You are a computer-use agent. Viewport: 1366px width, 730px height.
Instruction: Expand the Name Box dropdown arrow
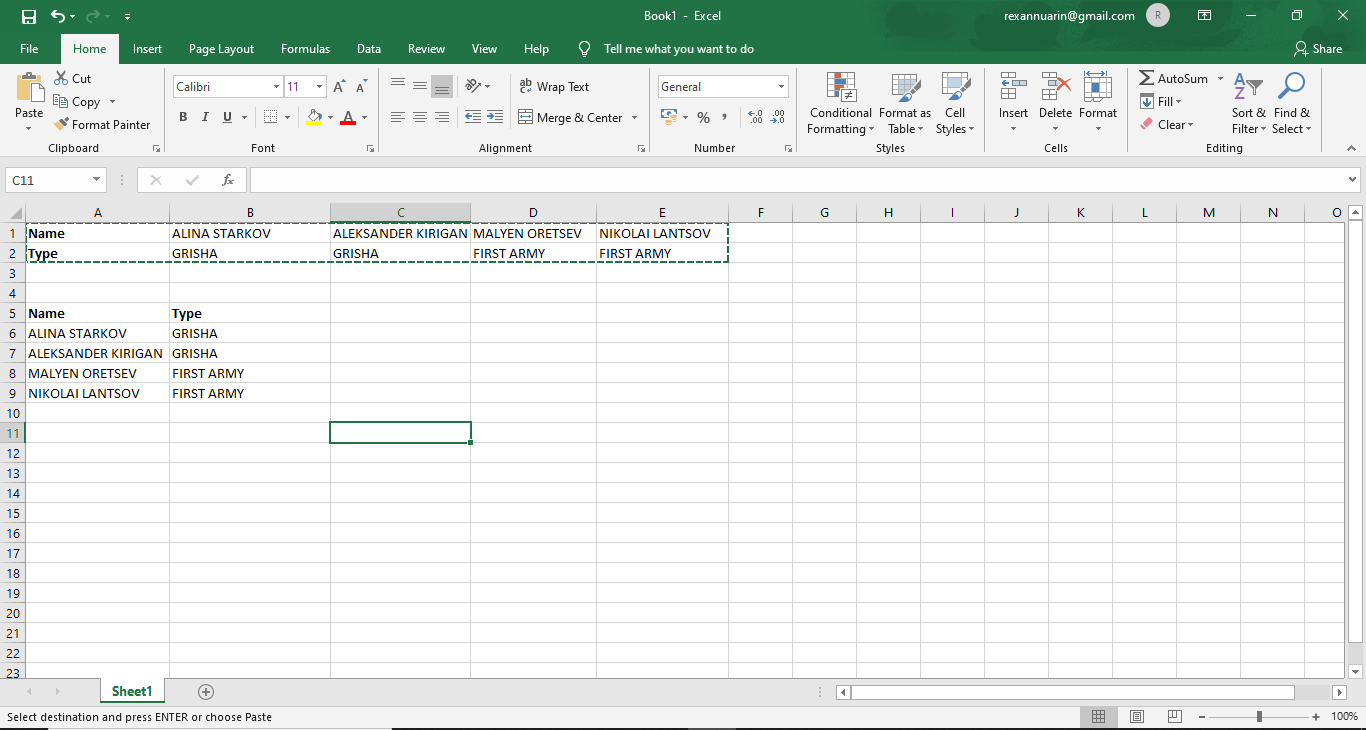point(97,180)
